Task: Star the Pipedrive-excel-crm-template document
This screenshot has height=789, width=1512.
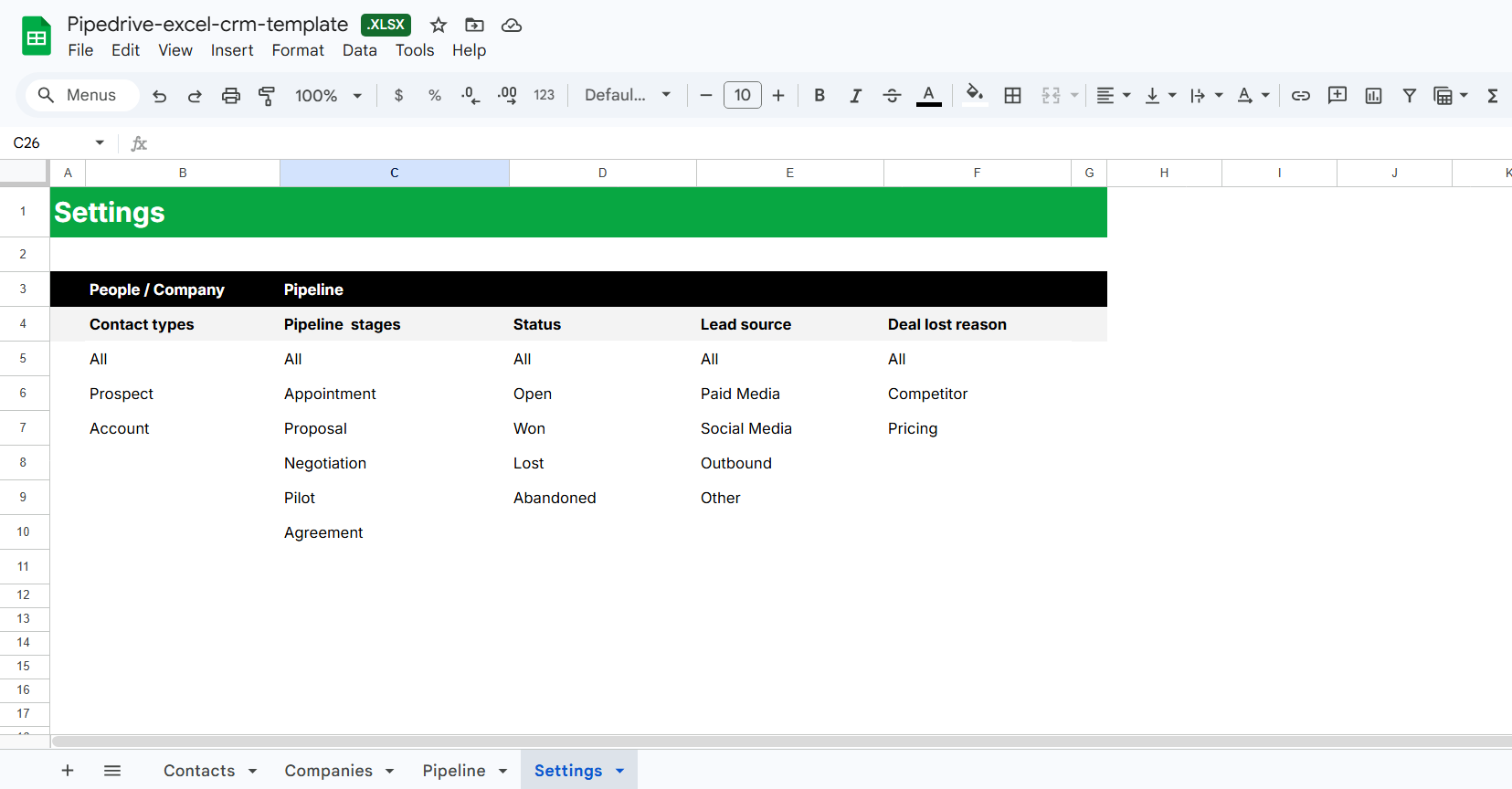Action: pos(439,25)
